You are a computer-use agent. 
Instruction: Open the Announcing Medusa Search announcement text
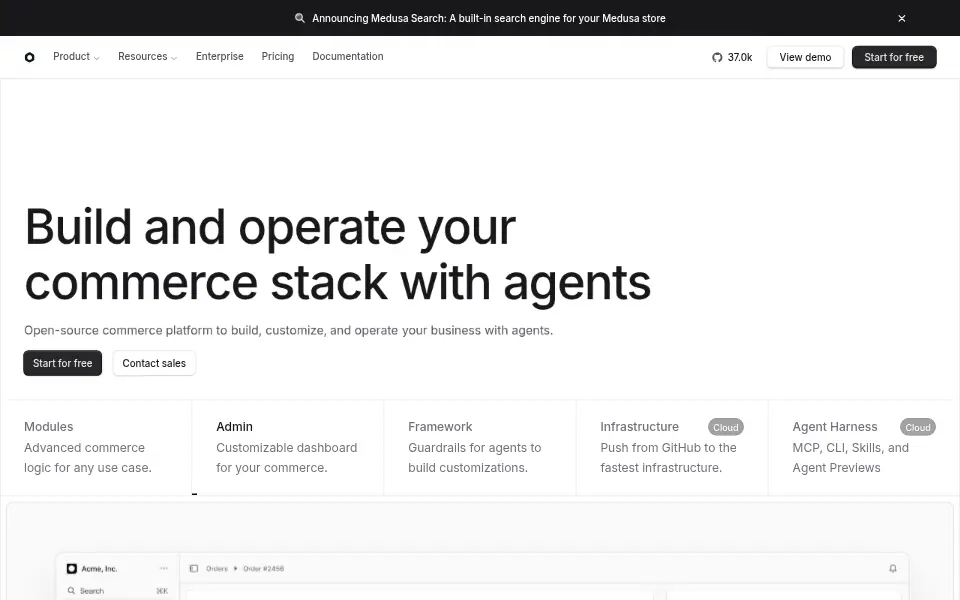489,18
